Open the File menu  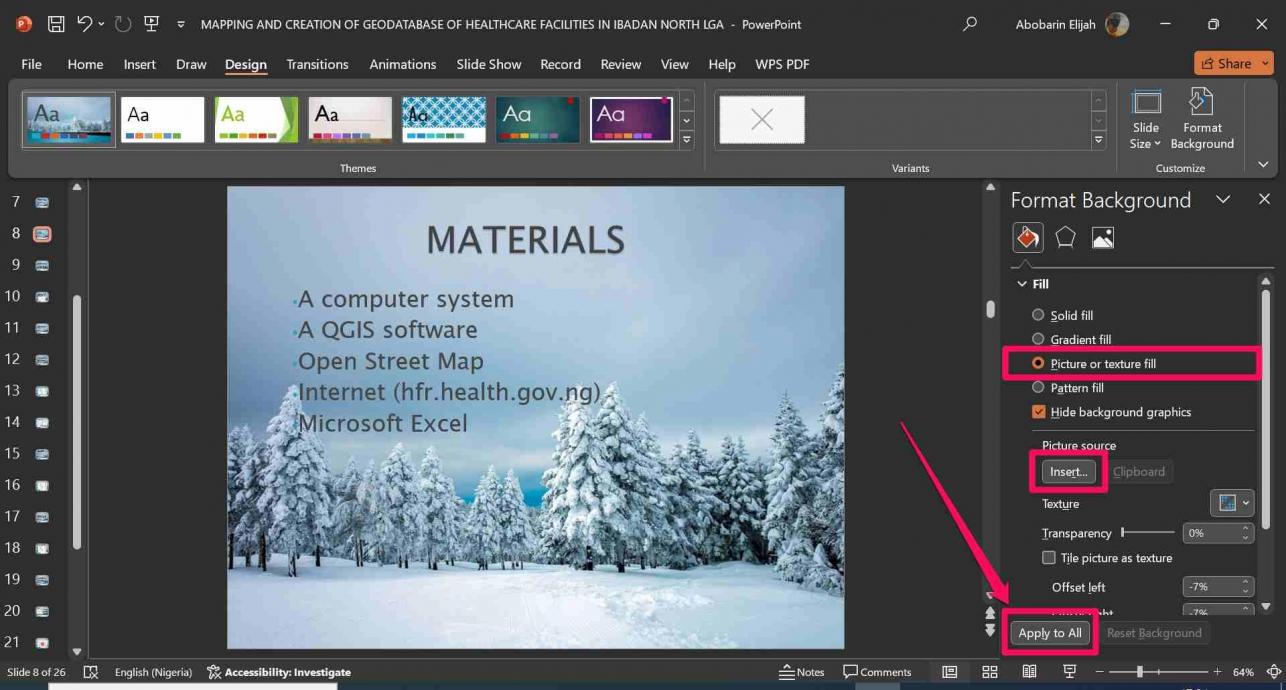[32, 64]
